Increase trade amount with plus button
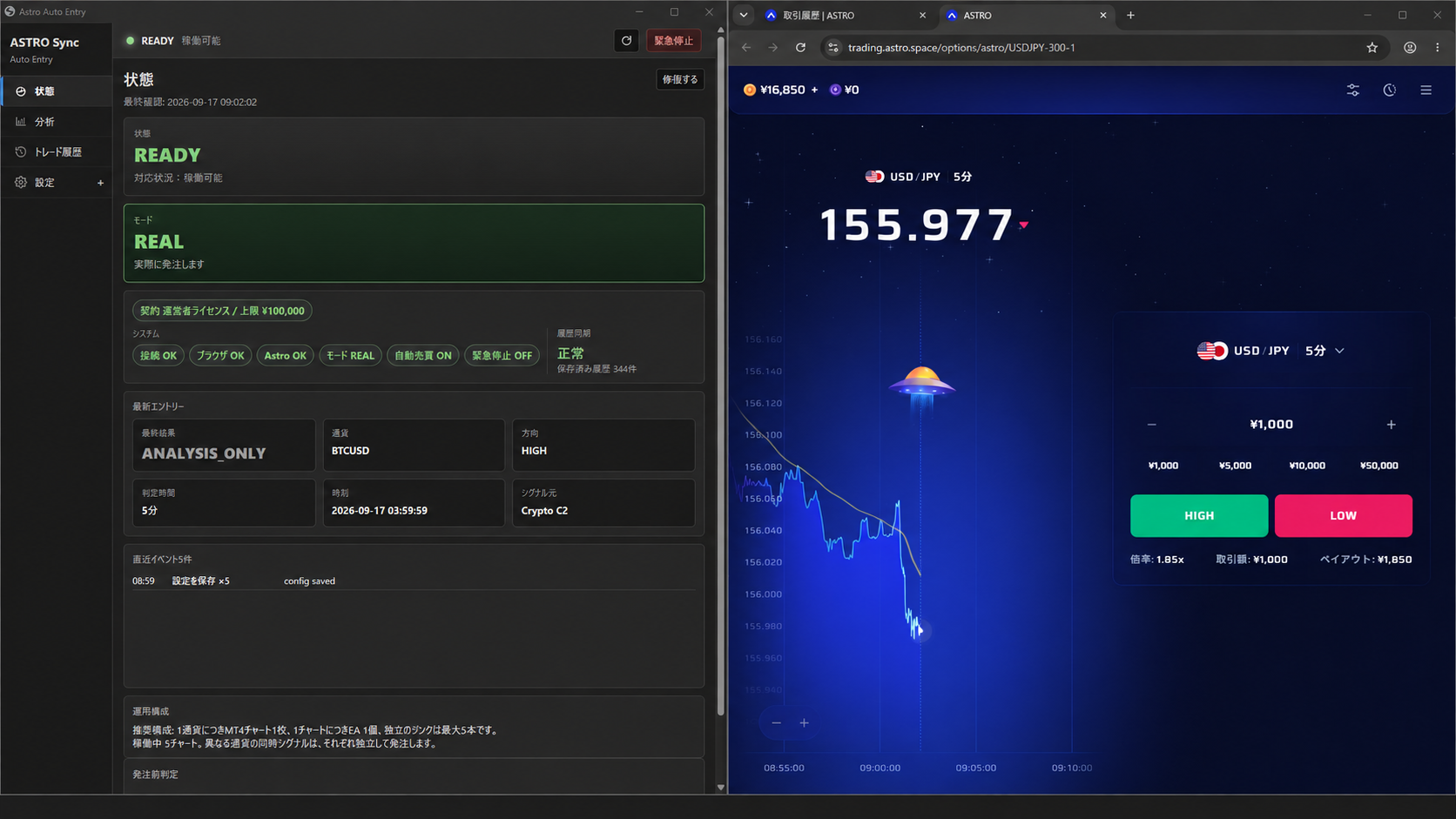The height and width of the screenshot is (819, 1456). point(1392,425)
